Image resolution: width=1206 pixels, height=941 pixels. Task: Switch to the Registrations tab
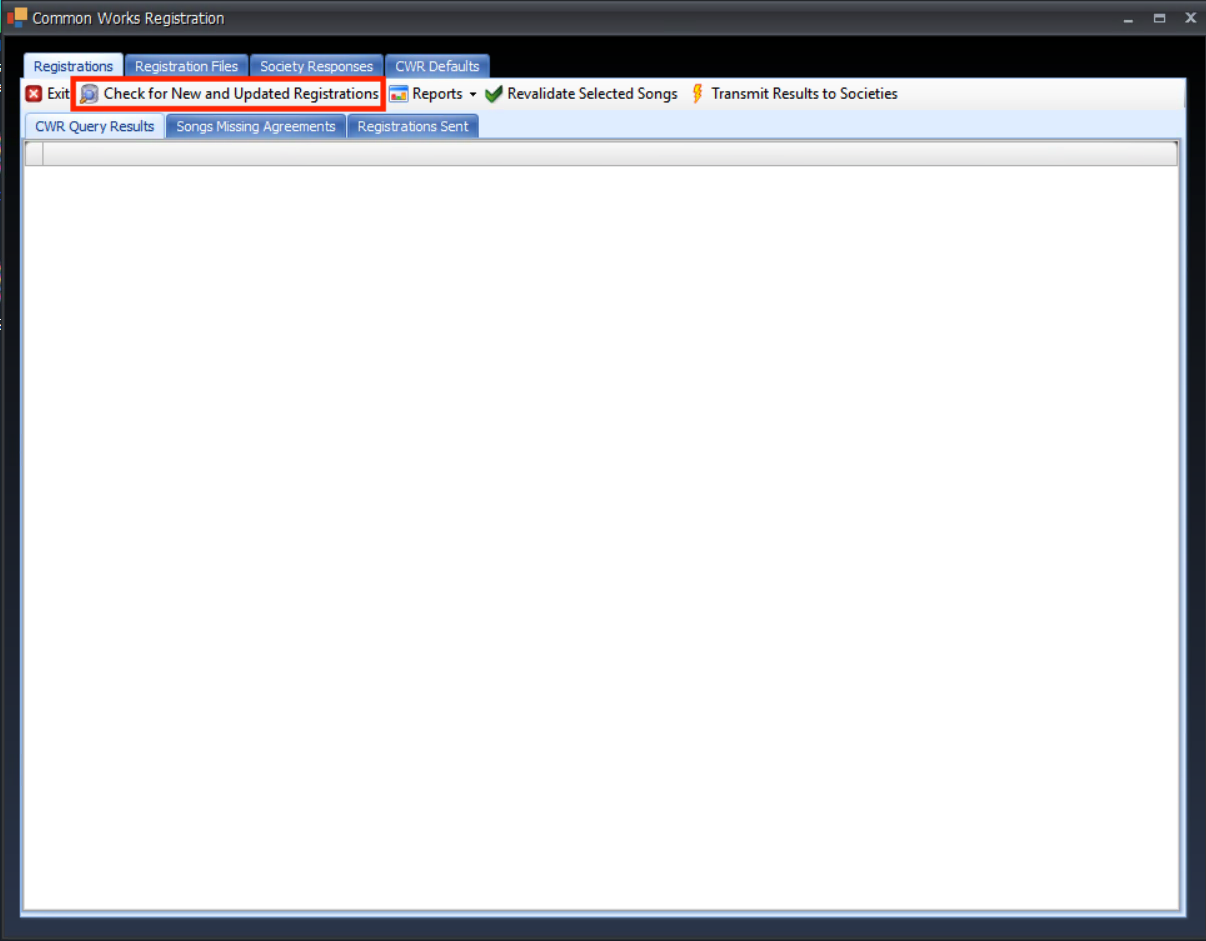tap(73, 66)
